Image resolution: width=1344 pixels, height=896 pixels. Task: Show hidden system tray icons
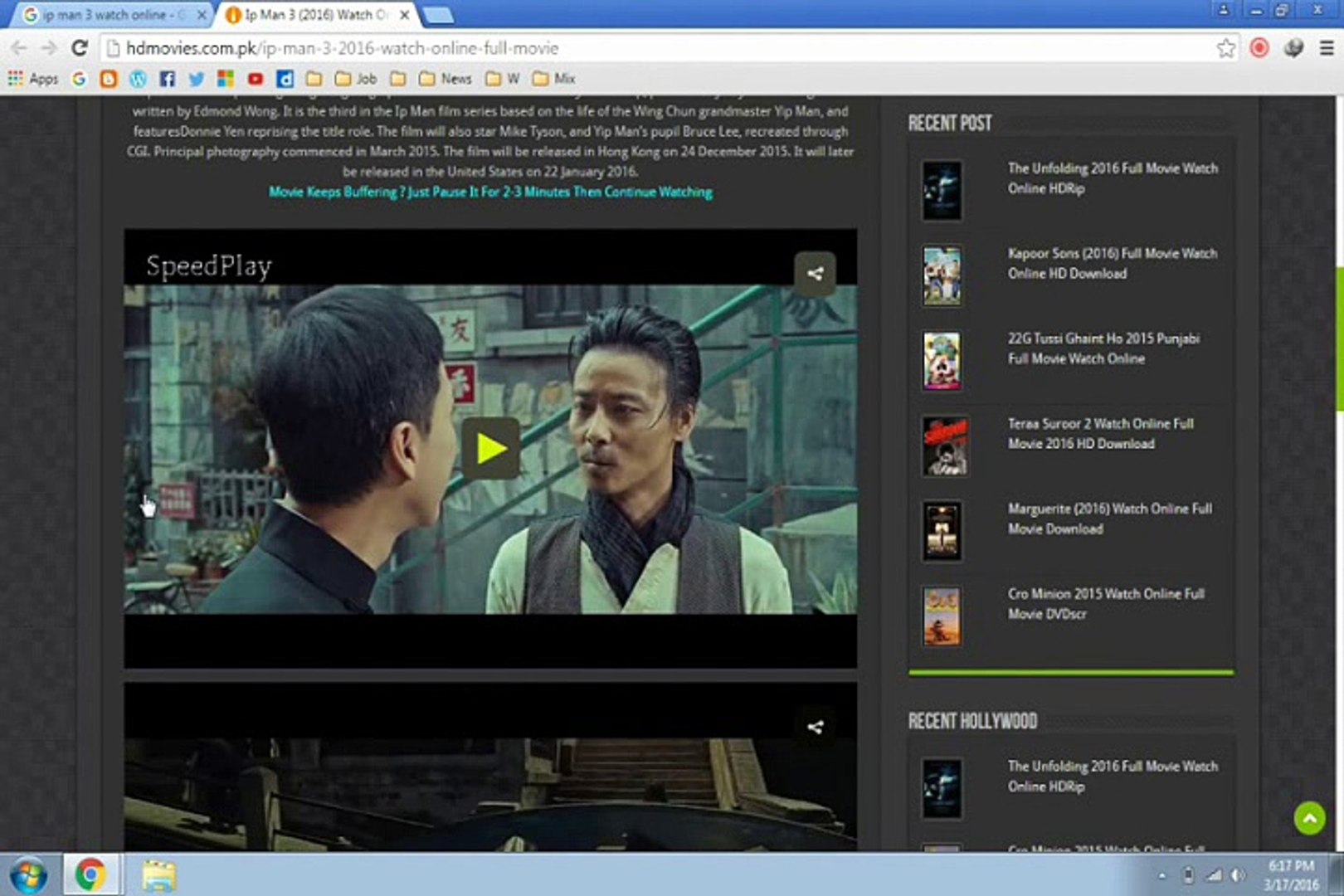[x=1162, y=875]
